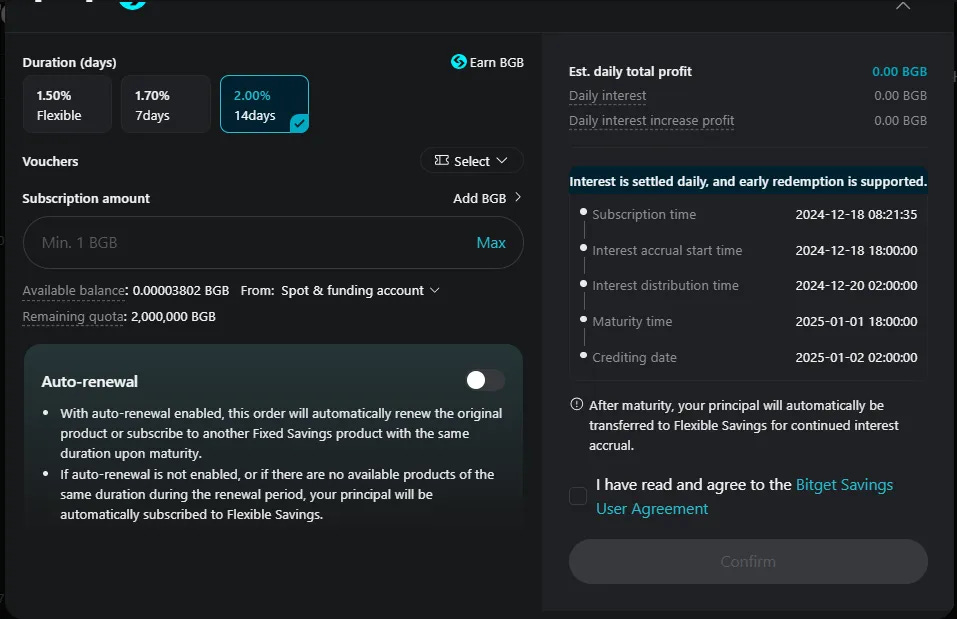Click the Add BGB link
This screenshot has width=957, height=619.
pyautogui.click(x=480, y=198)
